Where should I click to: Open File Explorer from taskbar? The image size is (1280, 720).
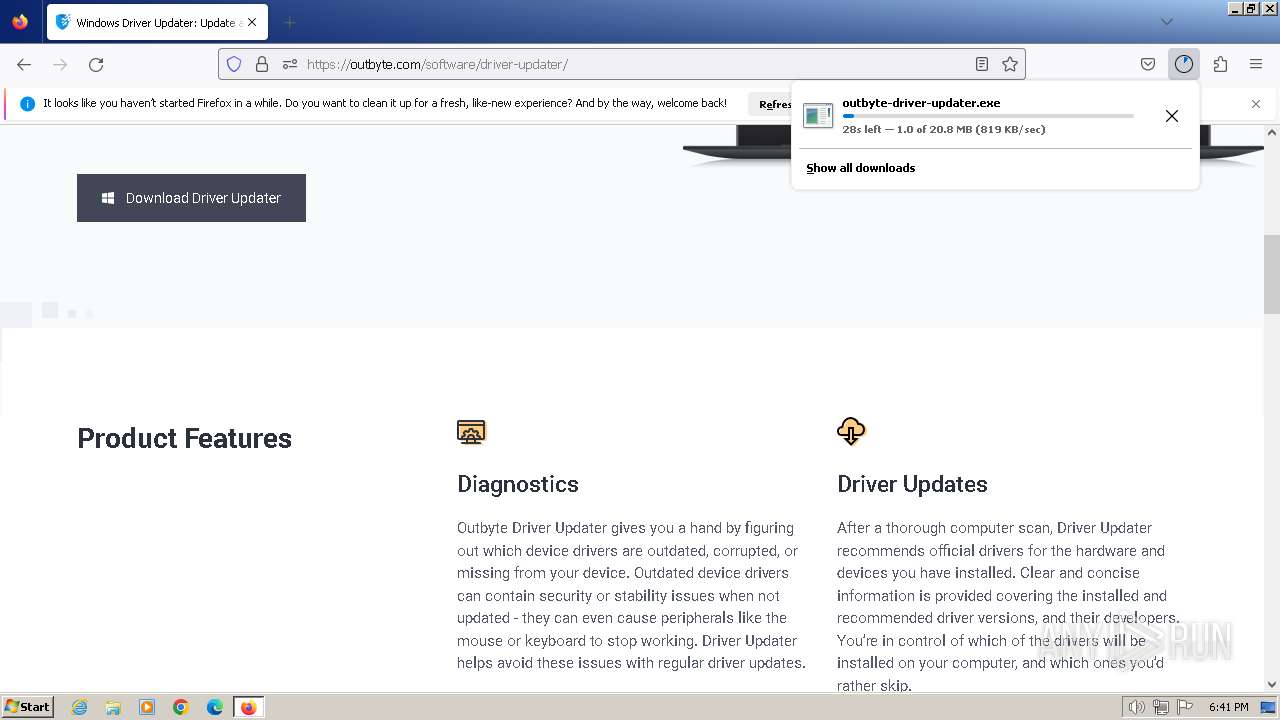[113, 707]
